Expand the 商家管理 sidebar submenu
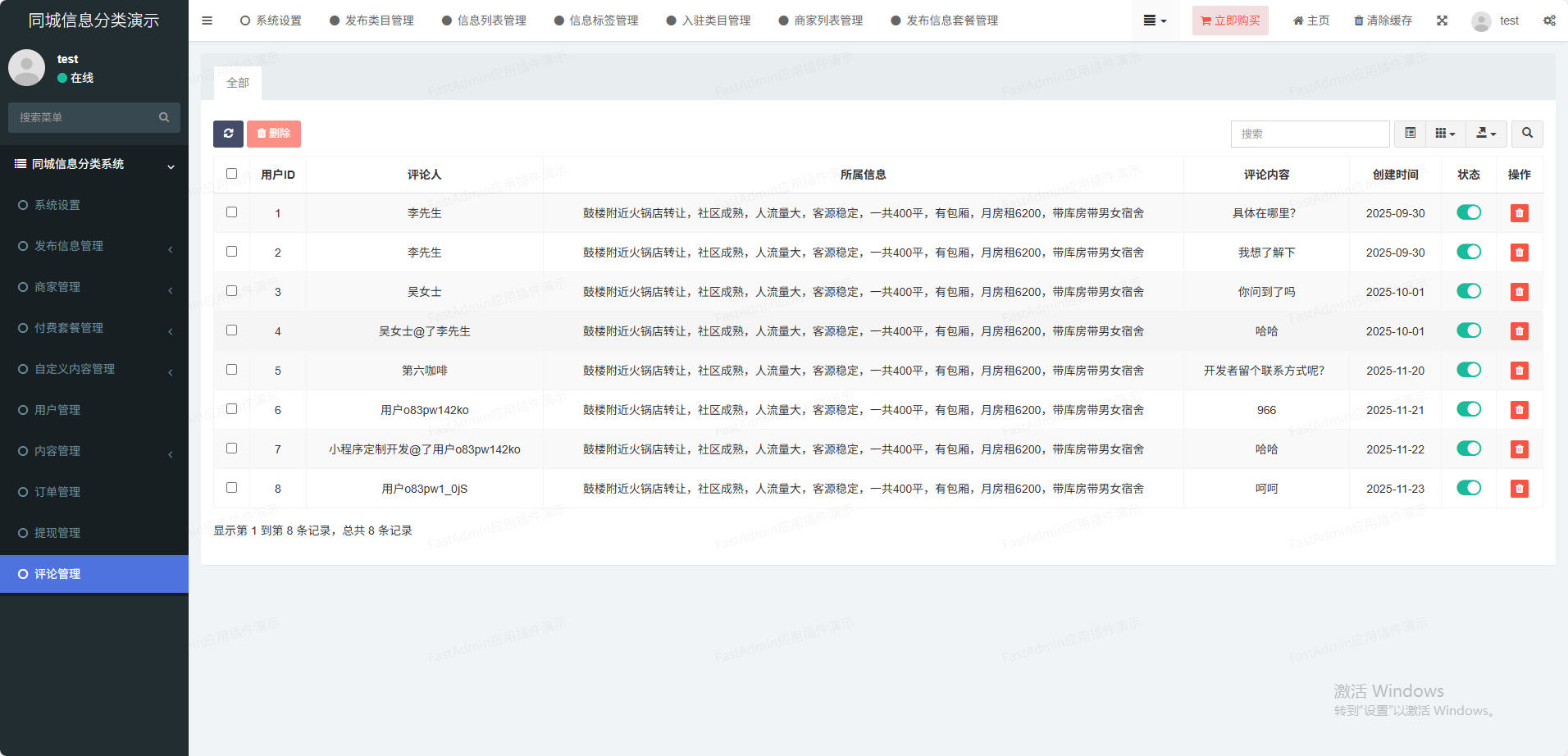Image resolution: width=1568 pixels, height=756 pixels. click(x=94, y=287)
